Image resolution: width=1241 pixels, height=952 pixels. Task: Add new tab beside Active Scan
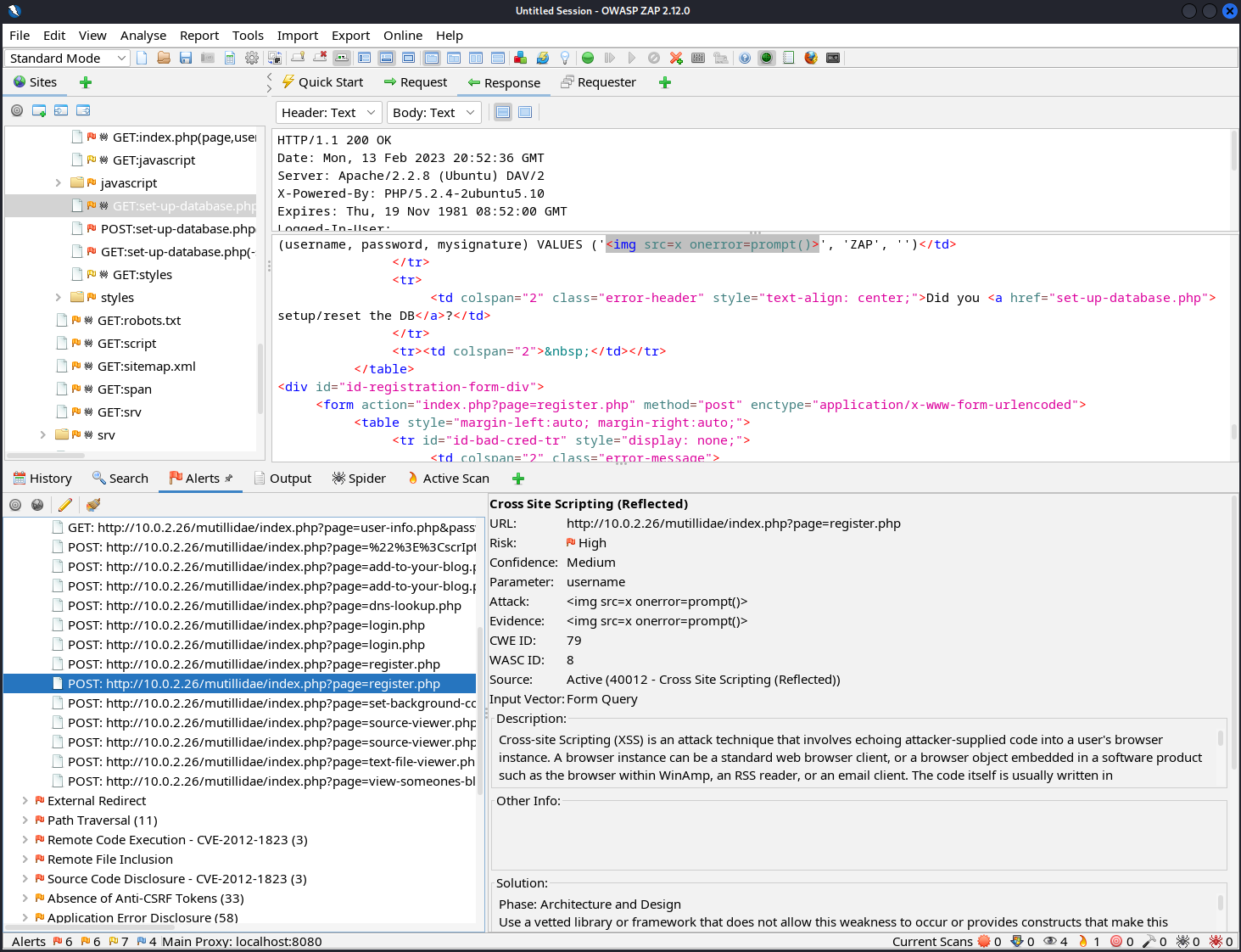[x=518, y=479]
